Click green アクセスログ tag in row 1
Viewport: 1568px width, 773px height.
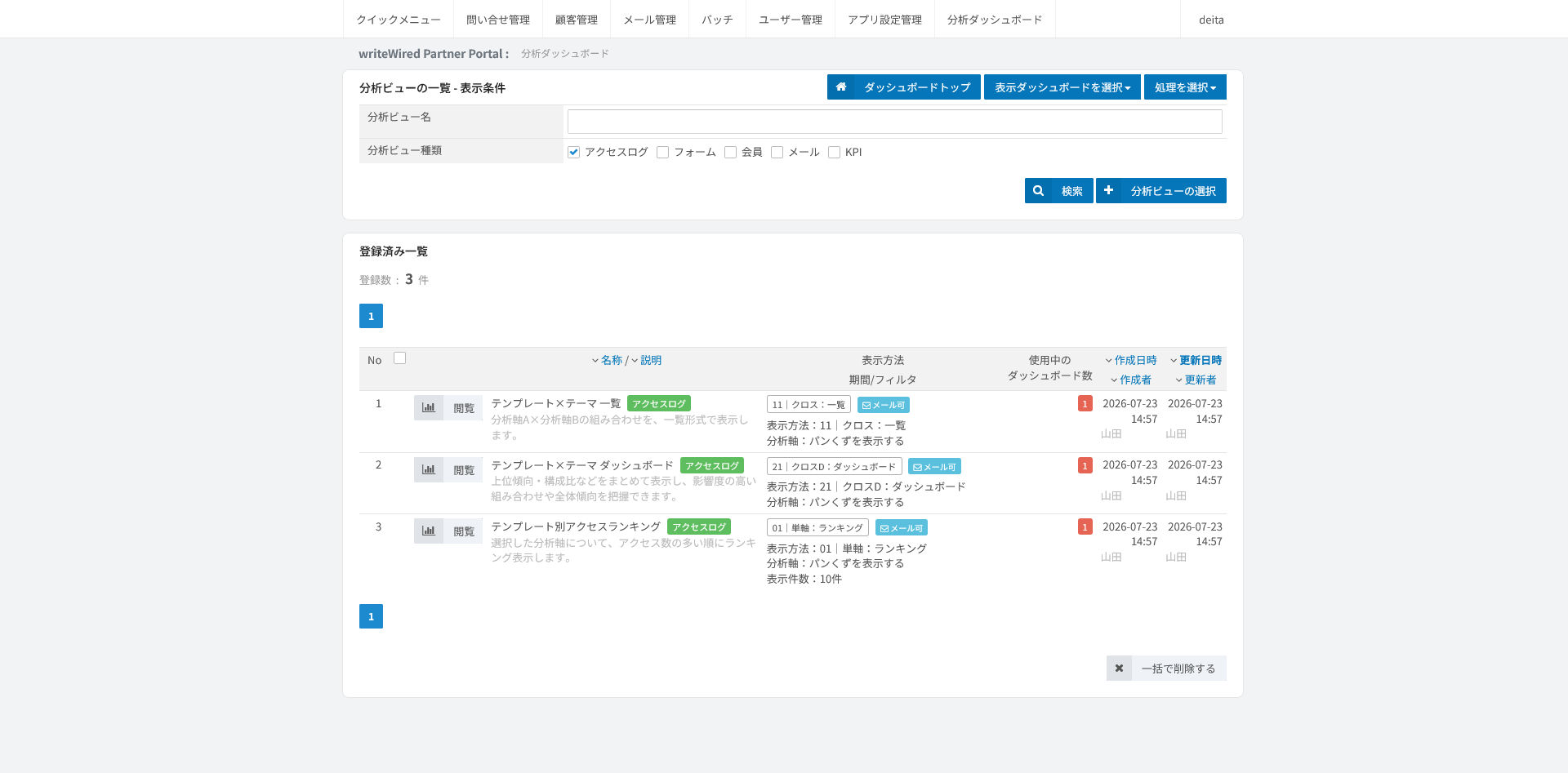coord(659,403)
